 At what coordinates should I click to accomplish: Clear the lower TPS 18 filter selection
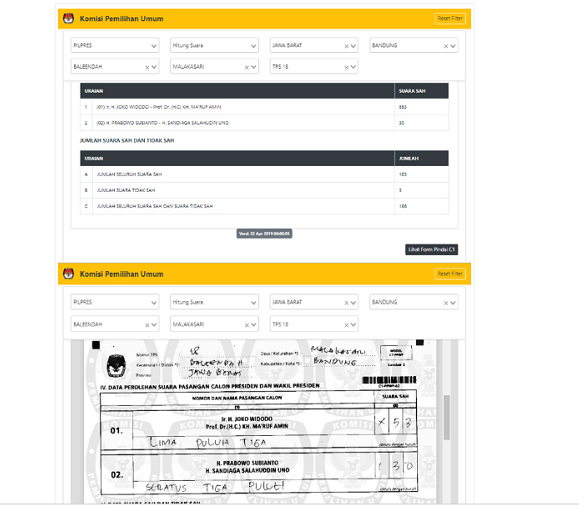(x=346, y=325)
